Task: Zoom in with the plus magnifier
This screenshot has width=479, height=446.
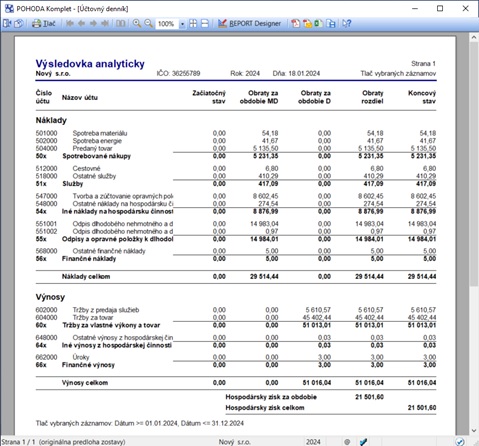Action: [x=137, y=23]
